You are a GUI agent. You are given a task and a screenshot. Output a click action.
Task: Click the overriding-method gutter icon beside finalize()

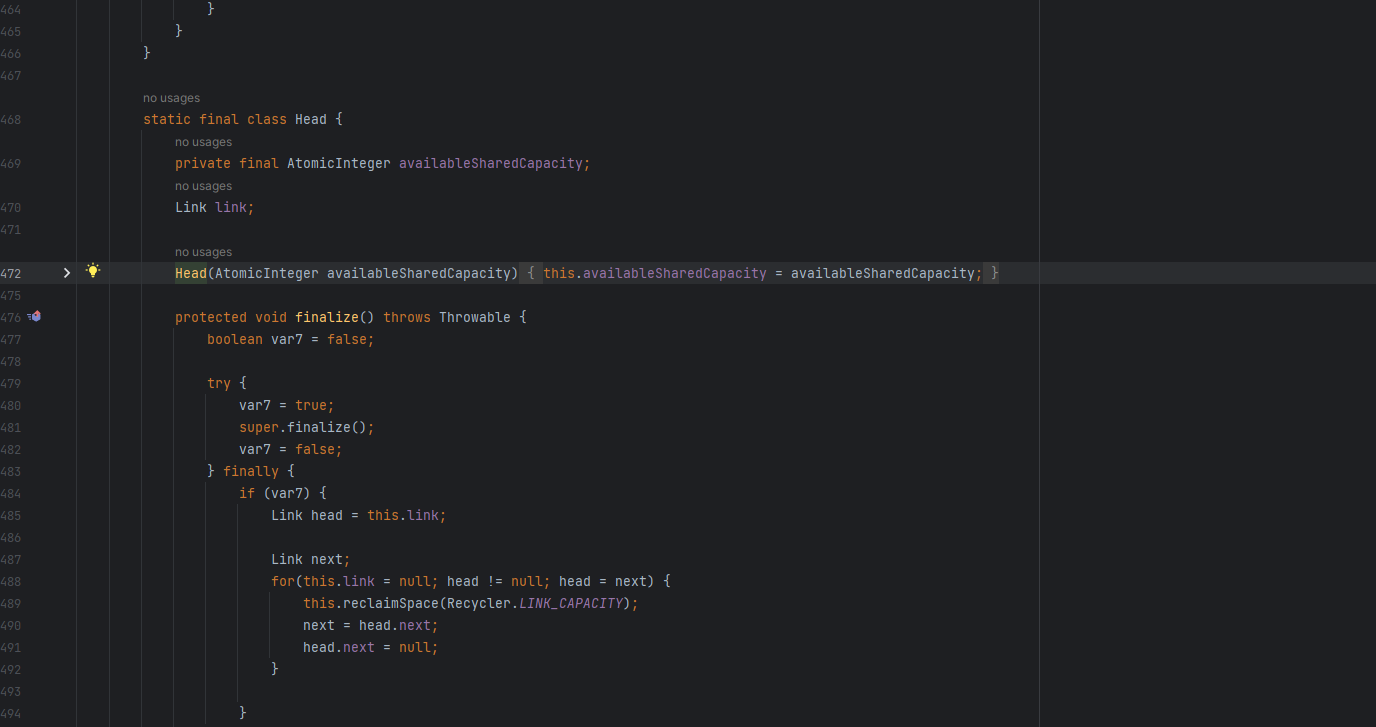pos(34,315)
